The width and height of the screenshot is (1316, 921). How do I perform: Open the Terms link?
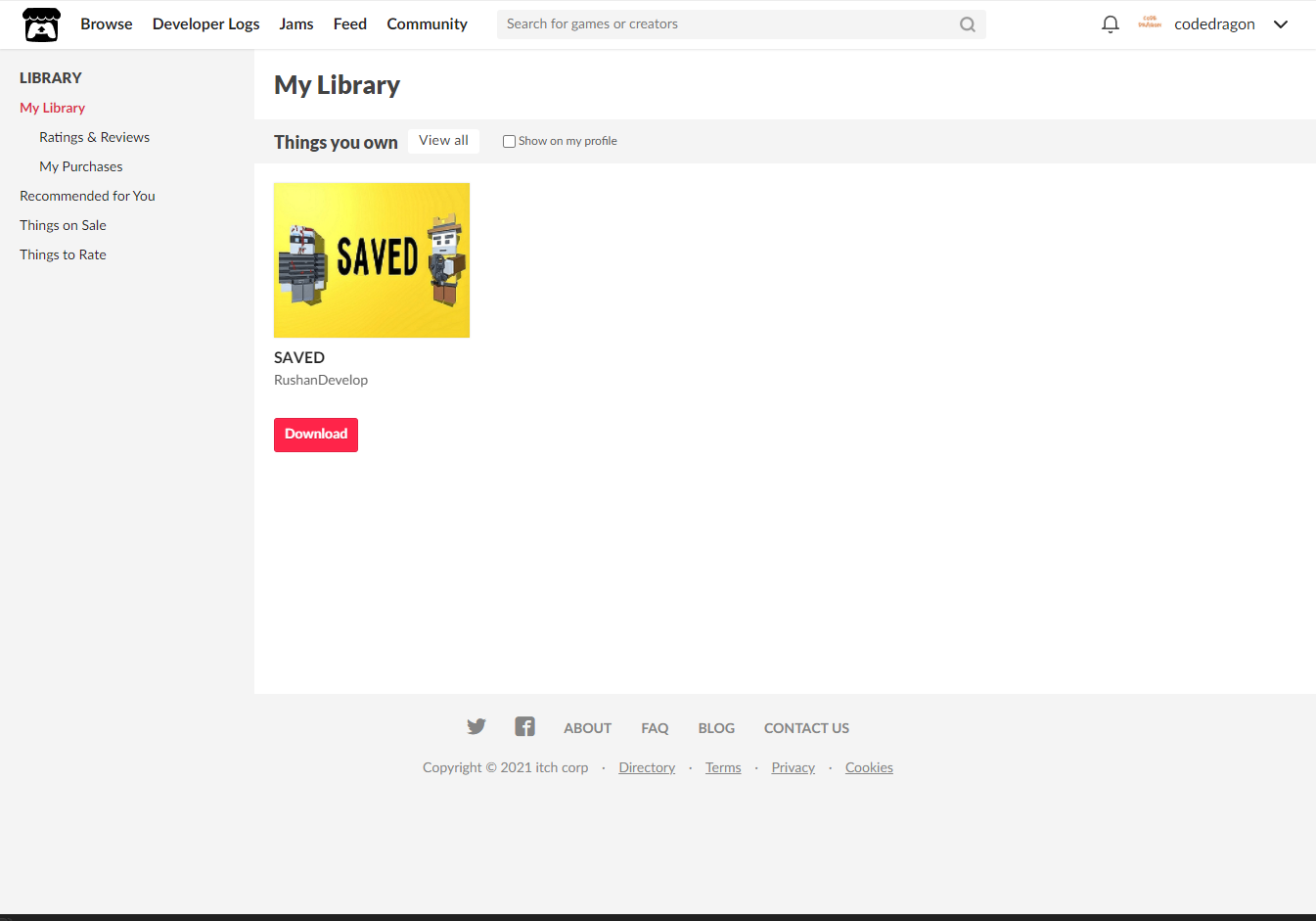click(x=723, y=767)
